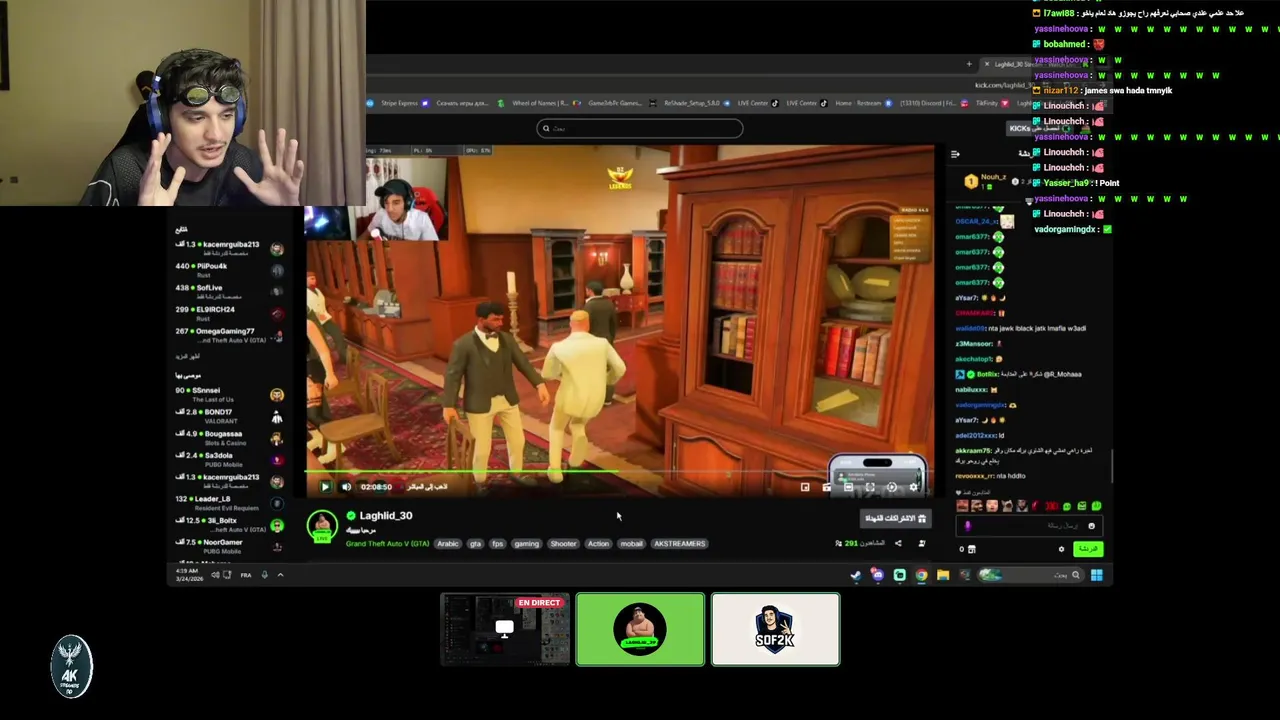Open the Discord taskbar icon
The image size is (1280, 720).
point(878,575)
